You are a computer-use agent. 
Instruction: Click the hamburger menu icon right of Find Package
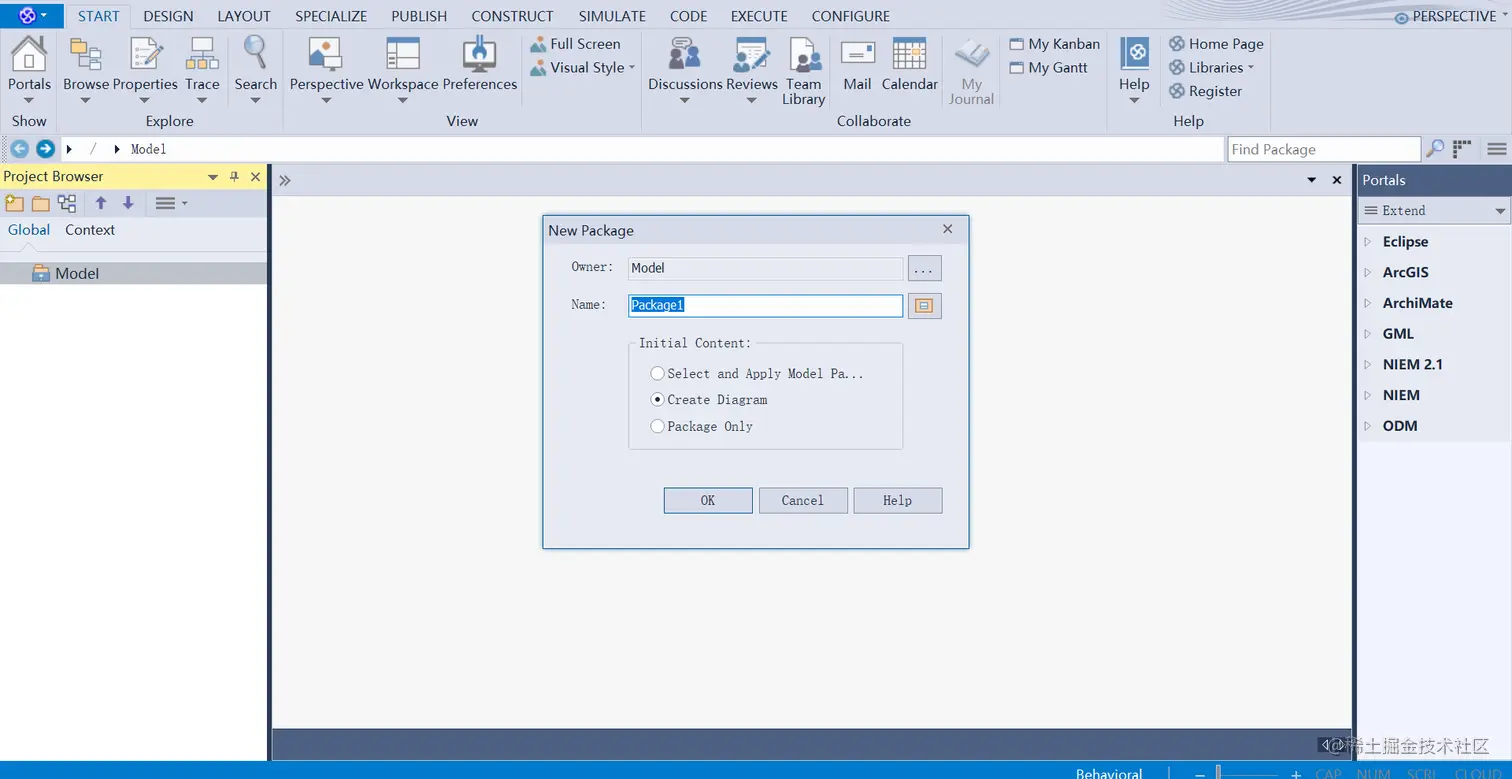click(1496, 149)
